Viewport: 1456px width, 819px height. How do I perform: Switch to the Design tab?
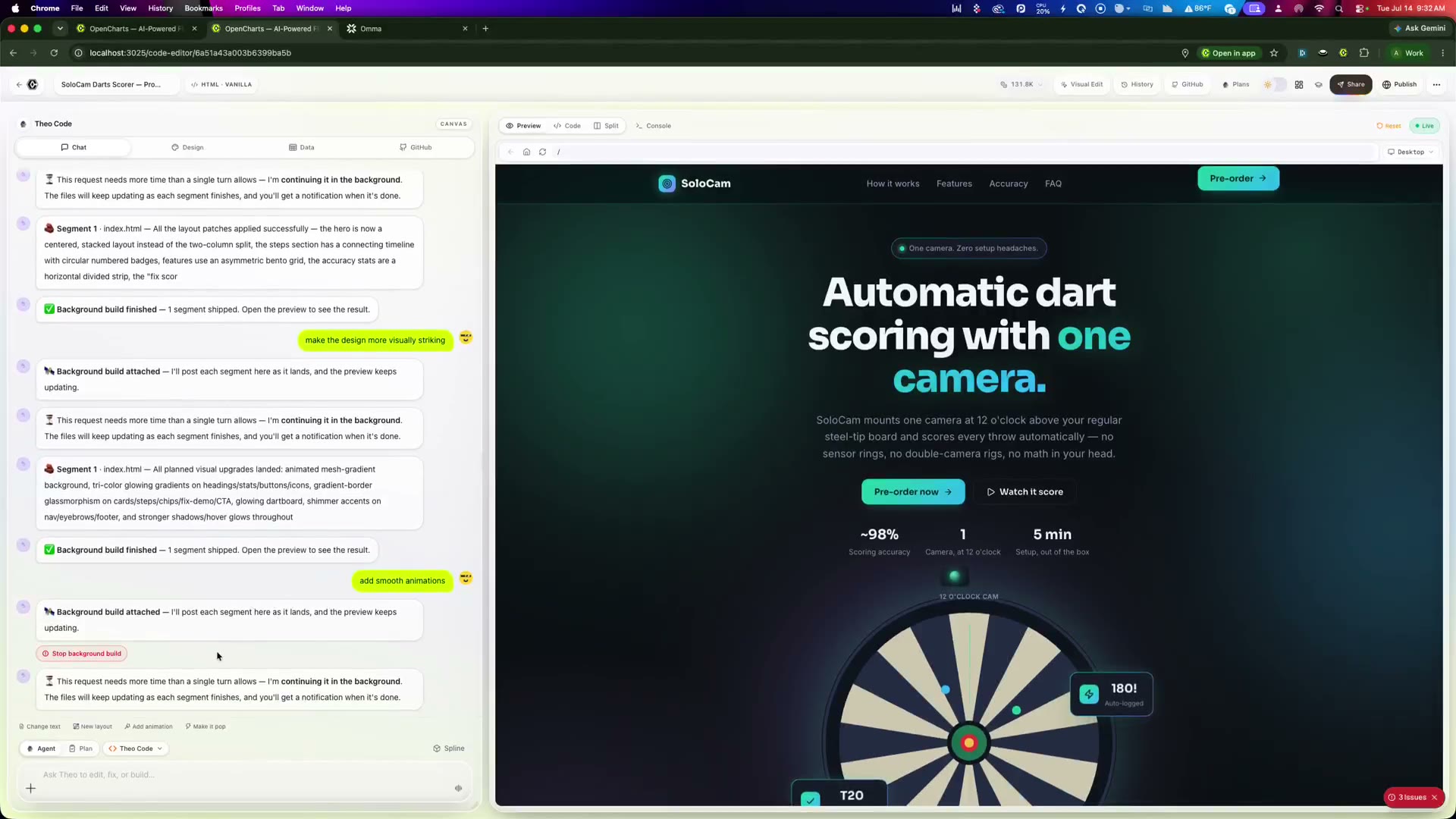tap(187, 148)
